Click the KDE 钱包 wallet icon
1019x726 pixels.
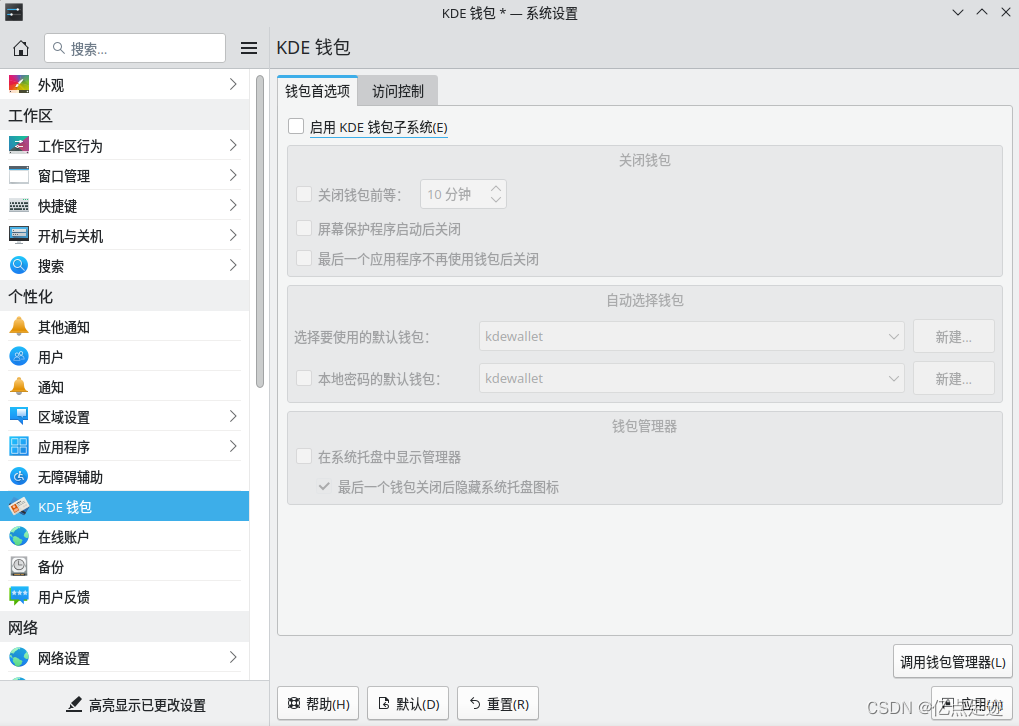pyautogui.click(x=19, y=506)
